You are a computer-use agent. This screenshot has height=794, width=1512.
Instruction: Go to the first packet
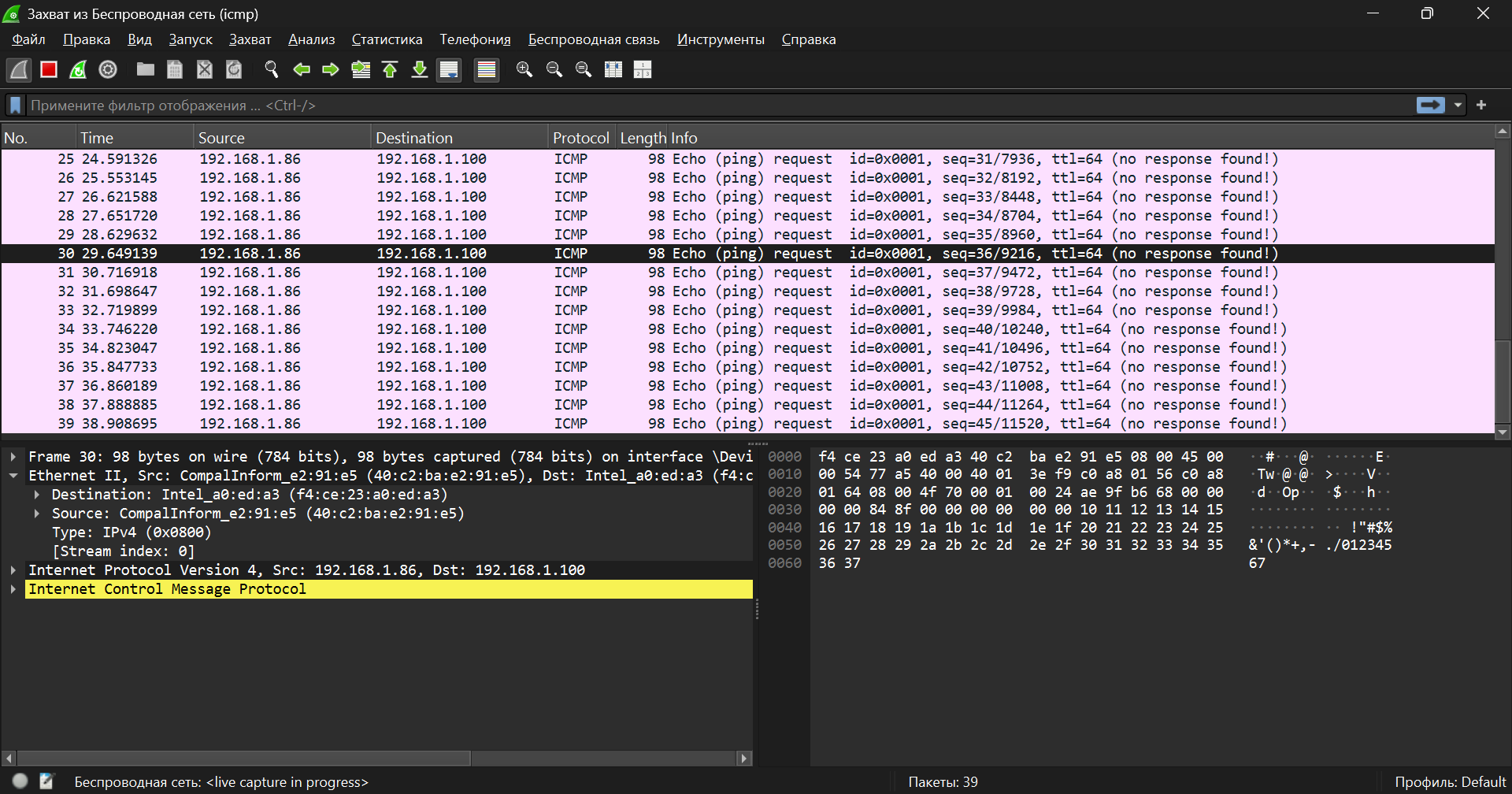390,70
